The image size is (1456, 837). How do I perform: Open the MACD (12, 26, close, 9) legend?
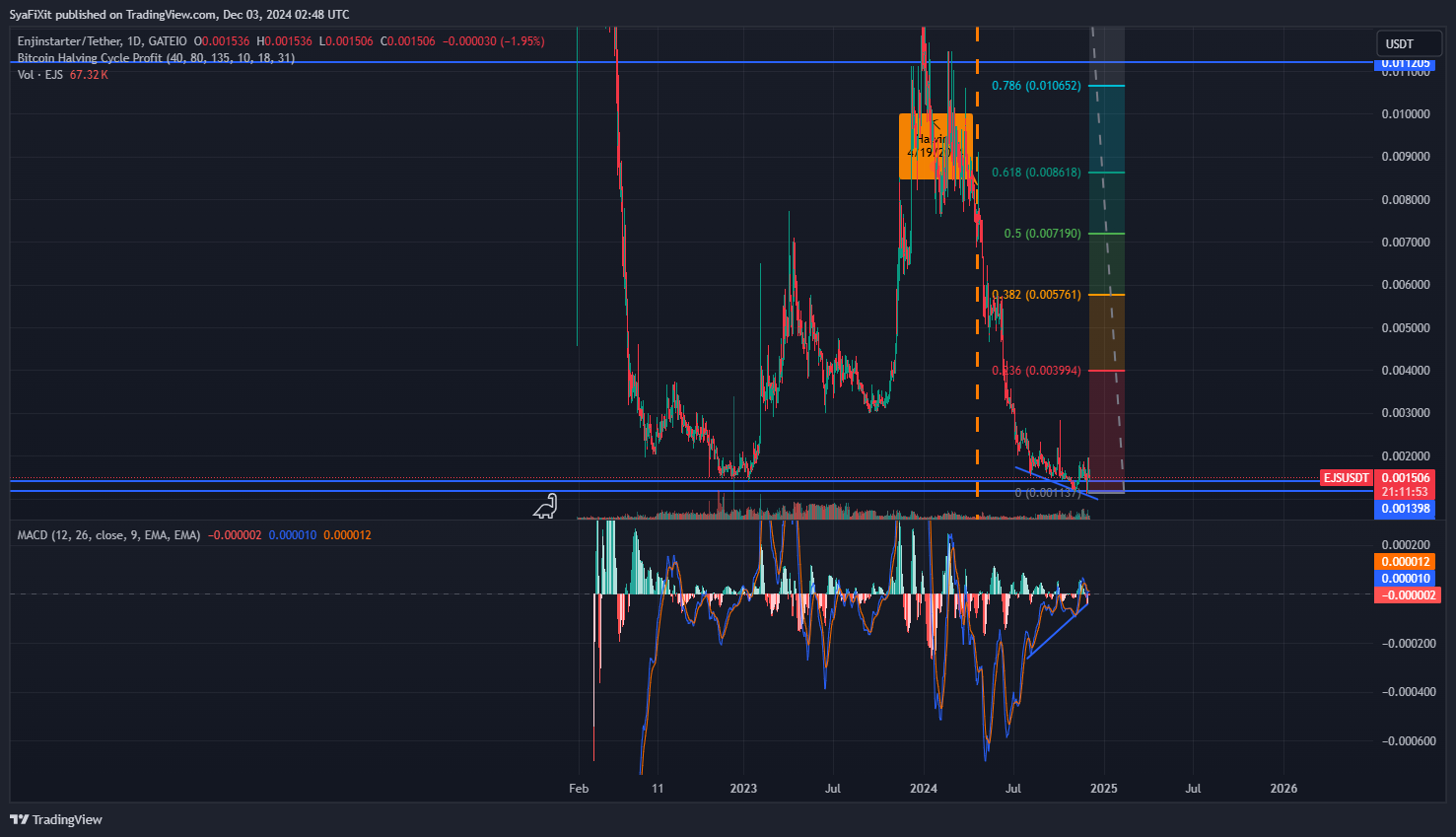coord(108,535)
